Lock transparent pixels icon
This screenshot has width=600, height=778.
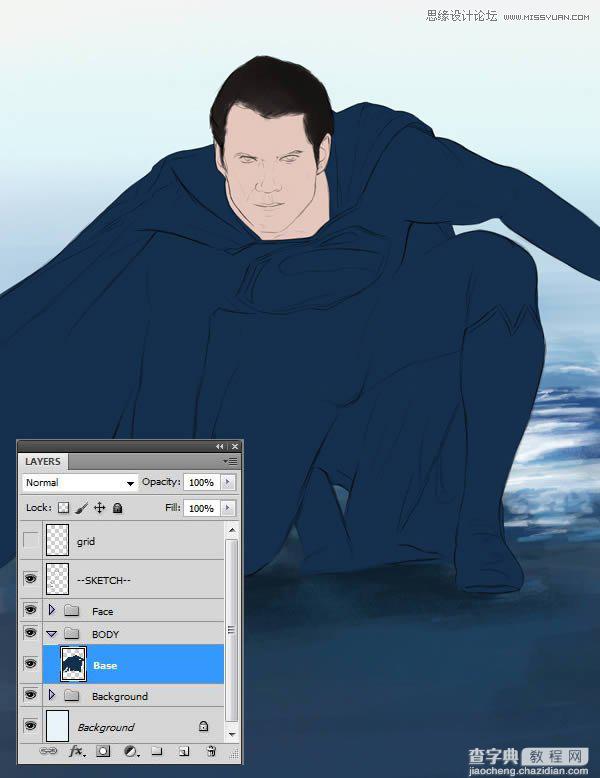(x=64, y=508)
